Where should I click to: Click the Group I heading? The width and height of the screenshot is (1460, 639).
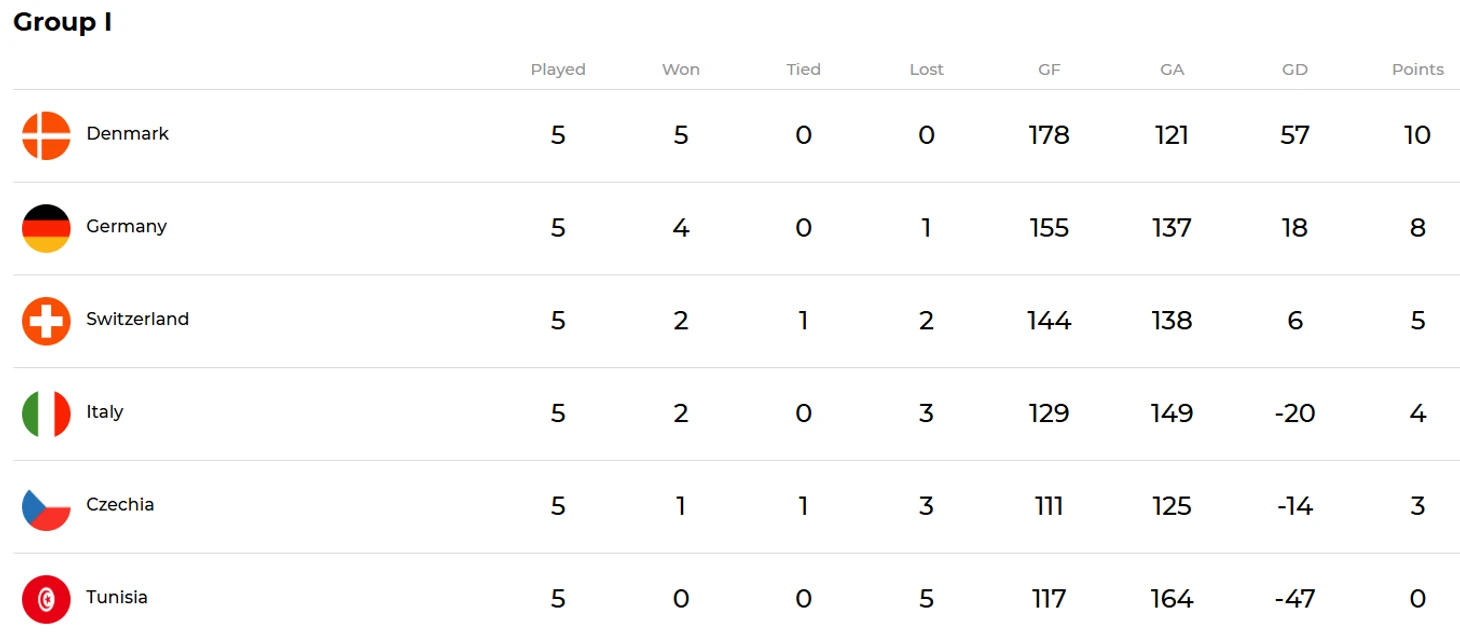tap(62, 22)
